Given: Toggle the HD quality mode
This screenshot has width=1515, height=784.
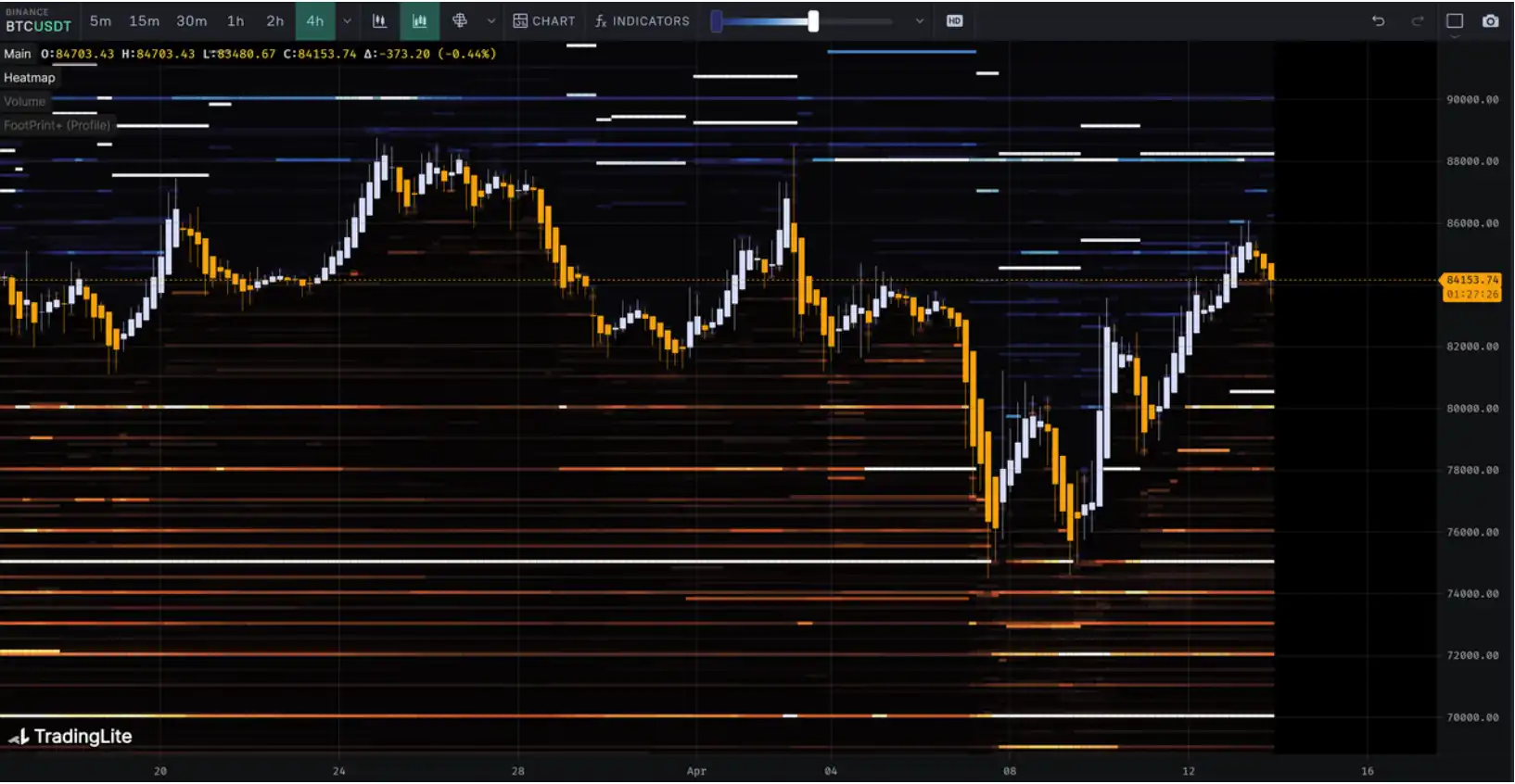Looking at the screenshot, I should click(x=954, y=20).
